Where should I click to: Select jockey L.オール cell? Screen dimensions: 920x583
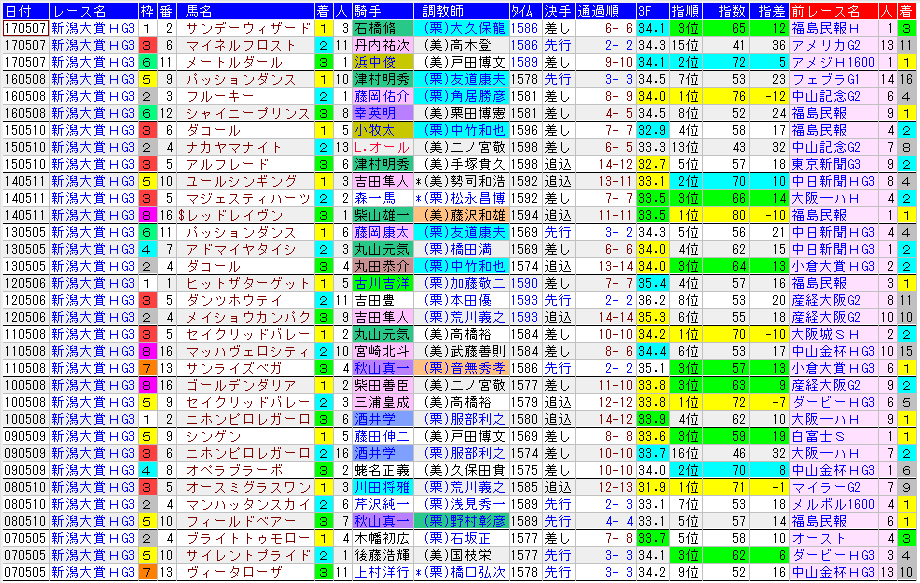pyautogui.click(x=382, y=147)
